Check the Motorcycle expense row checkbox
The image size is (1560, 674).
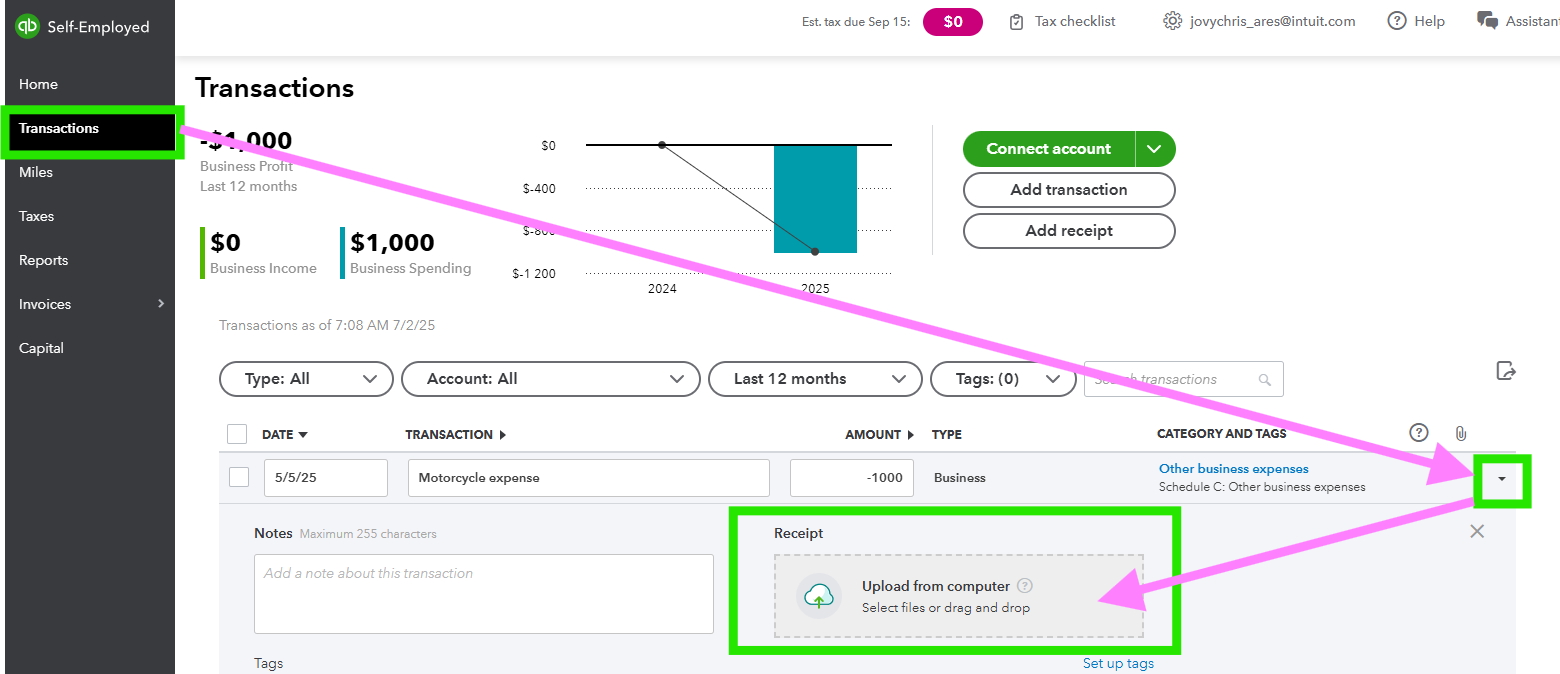[239, 477]
